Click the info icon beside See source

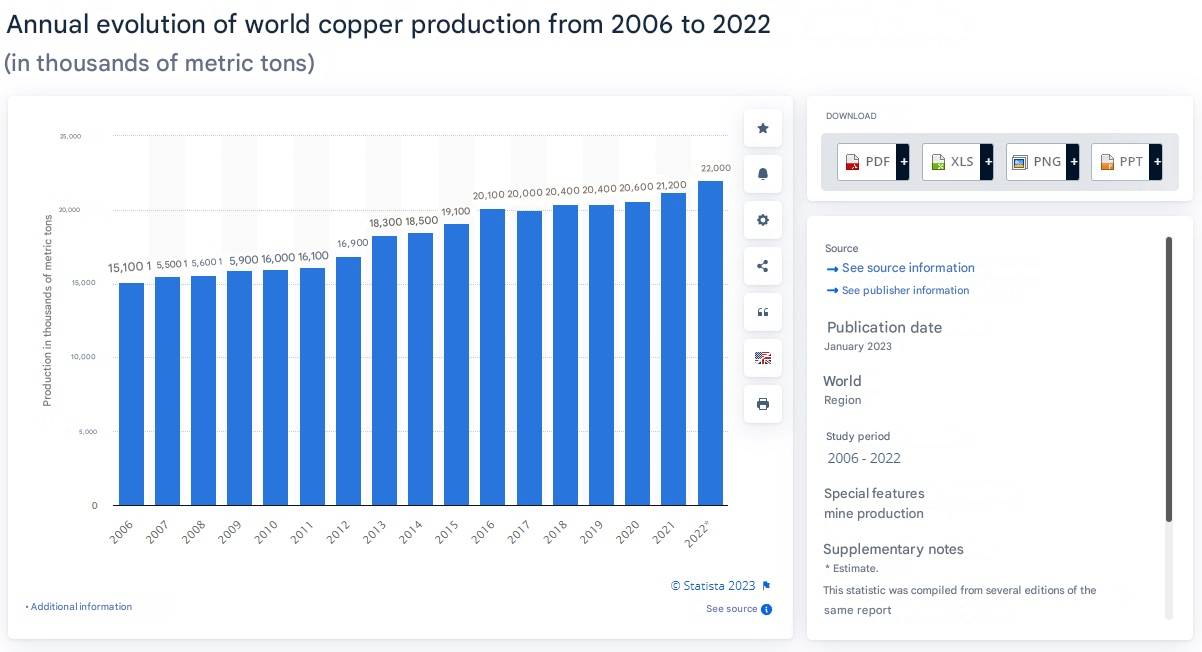(767, 609)
